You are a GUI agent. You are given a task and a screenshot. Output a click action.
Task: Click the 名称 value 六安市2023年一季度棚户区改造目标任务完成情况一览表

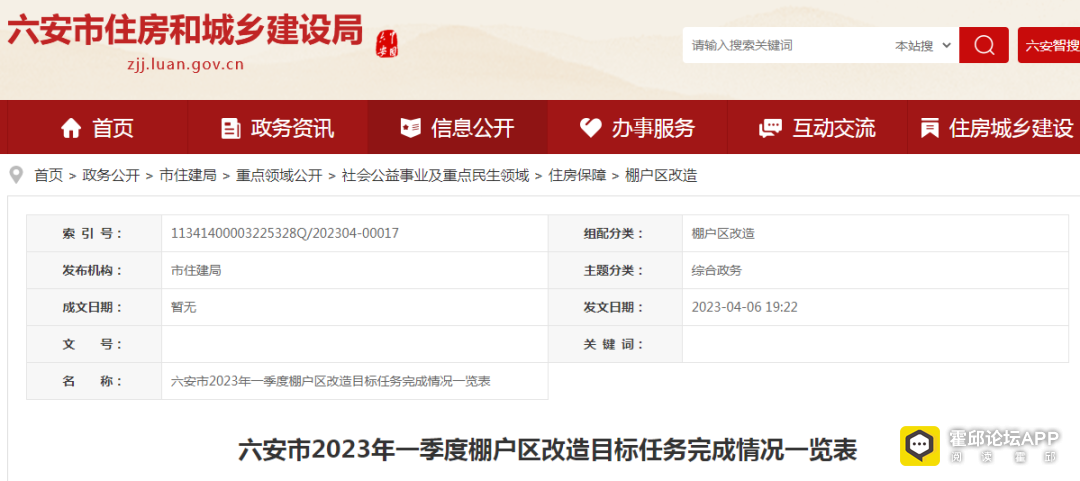330,381
